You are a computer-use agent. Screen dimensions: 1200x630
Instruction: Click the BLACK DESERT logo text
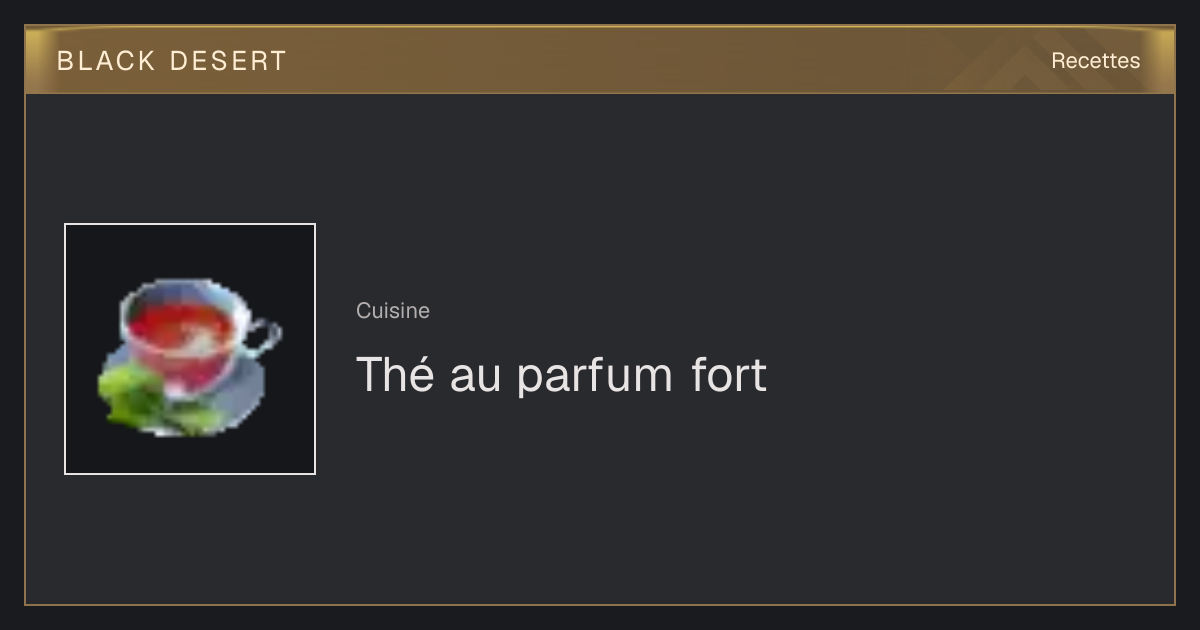172,61
